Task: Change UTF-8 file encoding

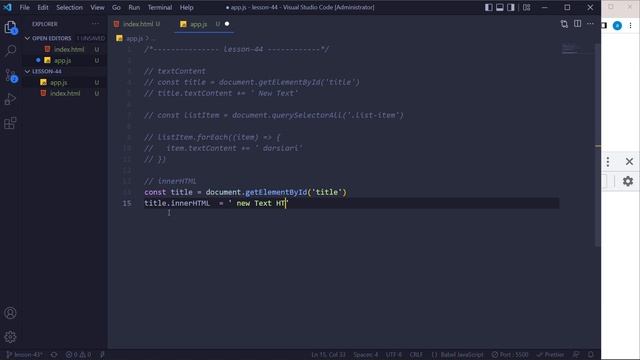Action: 394,355
